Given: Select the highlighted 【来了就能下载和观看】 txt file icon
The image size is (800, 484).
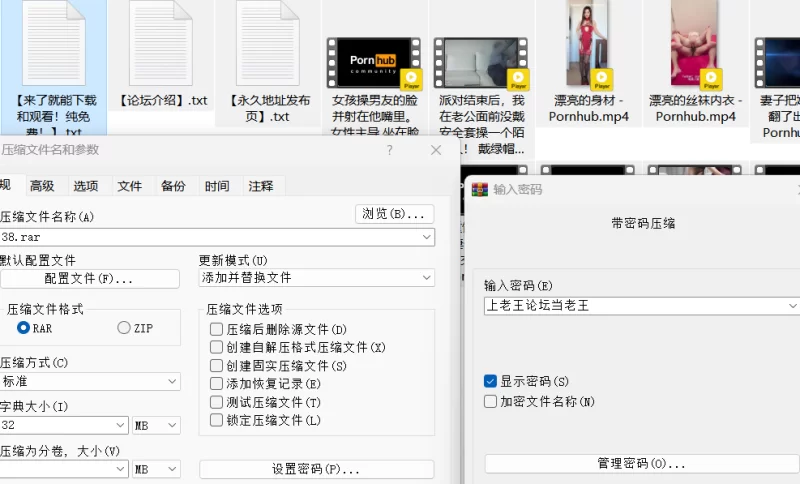Looking at the screenshot, I should coord(54,43).
